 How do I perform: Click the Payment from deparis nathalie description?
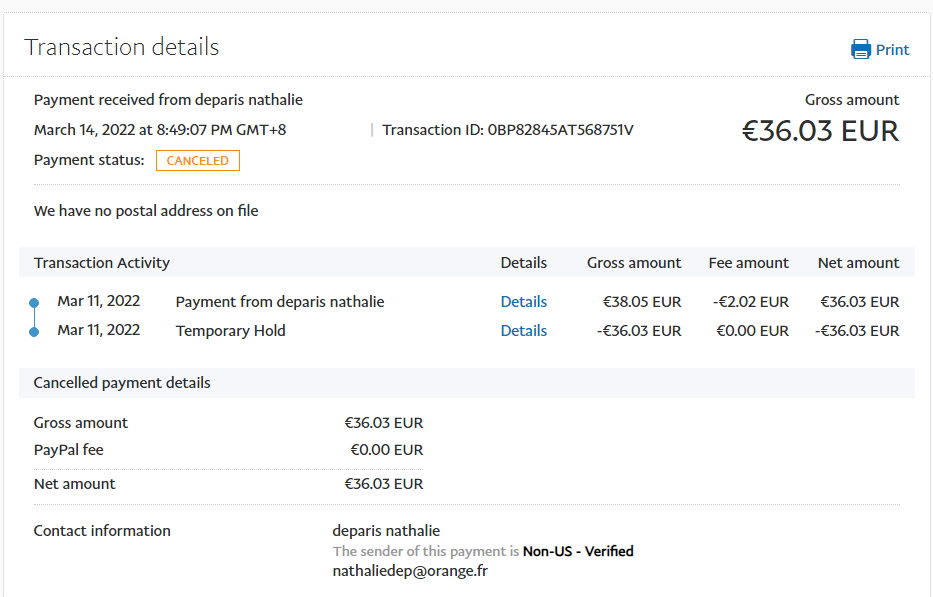point(279,302)
